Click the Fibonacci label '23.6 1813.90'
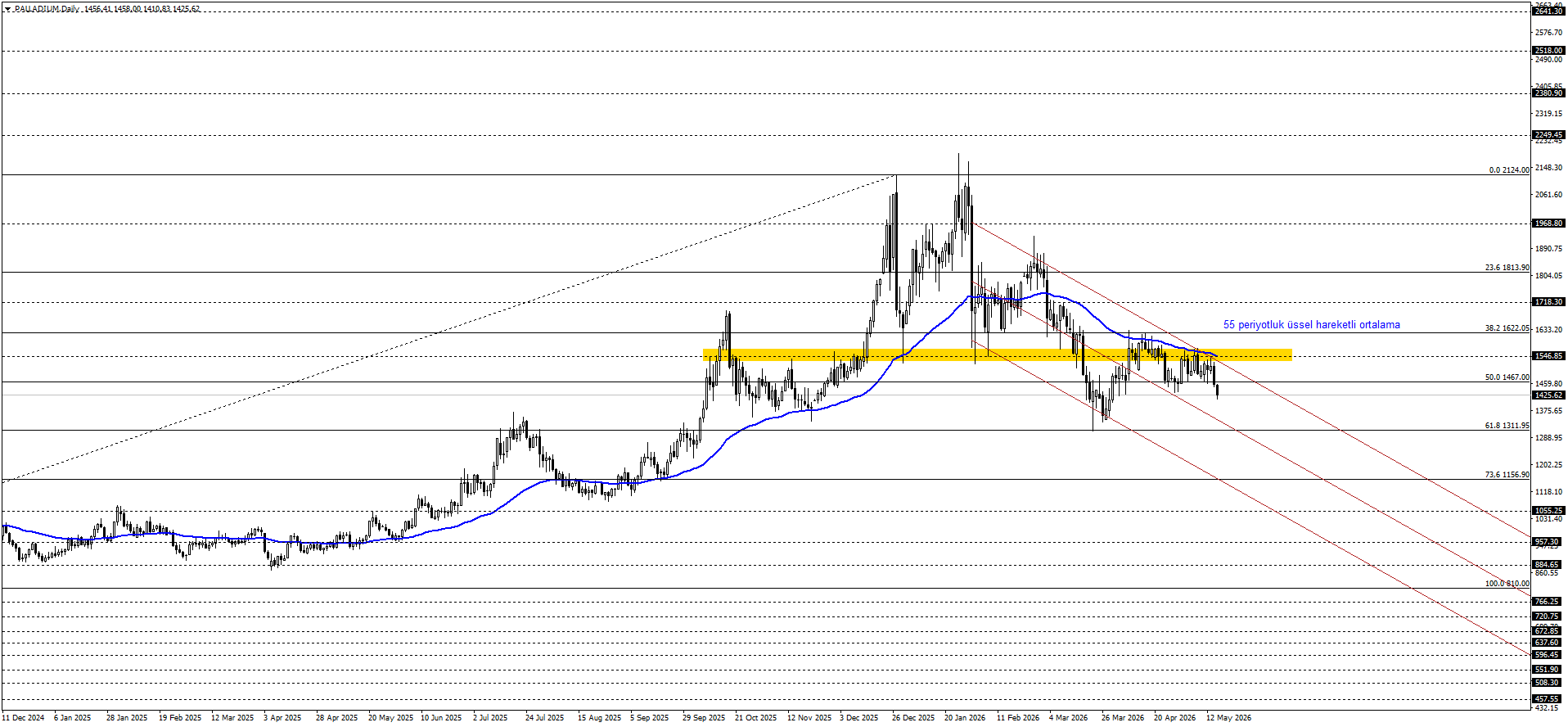Screen dimensions: 1568x727 (x=1507, y=268)
